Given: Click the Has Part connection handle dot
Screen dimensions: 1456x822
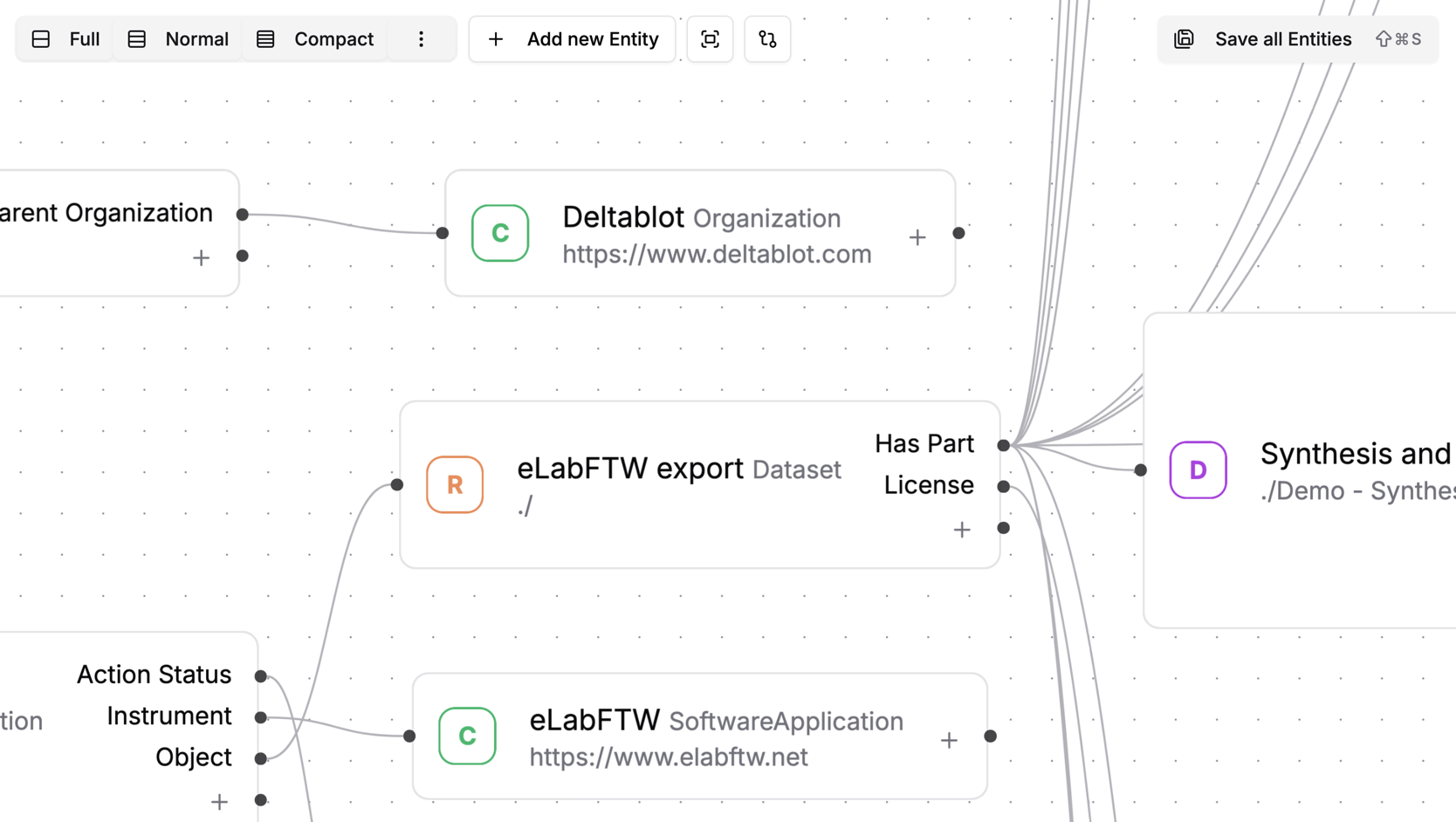Looking at the screenshot, I should pos(1003,445).
